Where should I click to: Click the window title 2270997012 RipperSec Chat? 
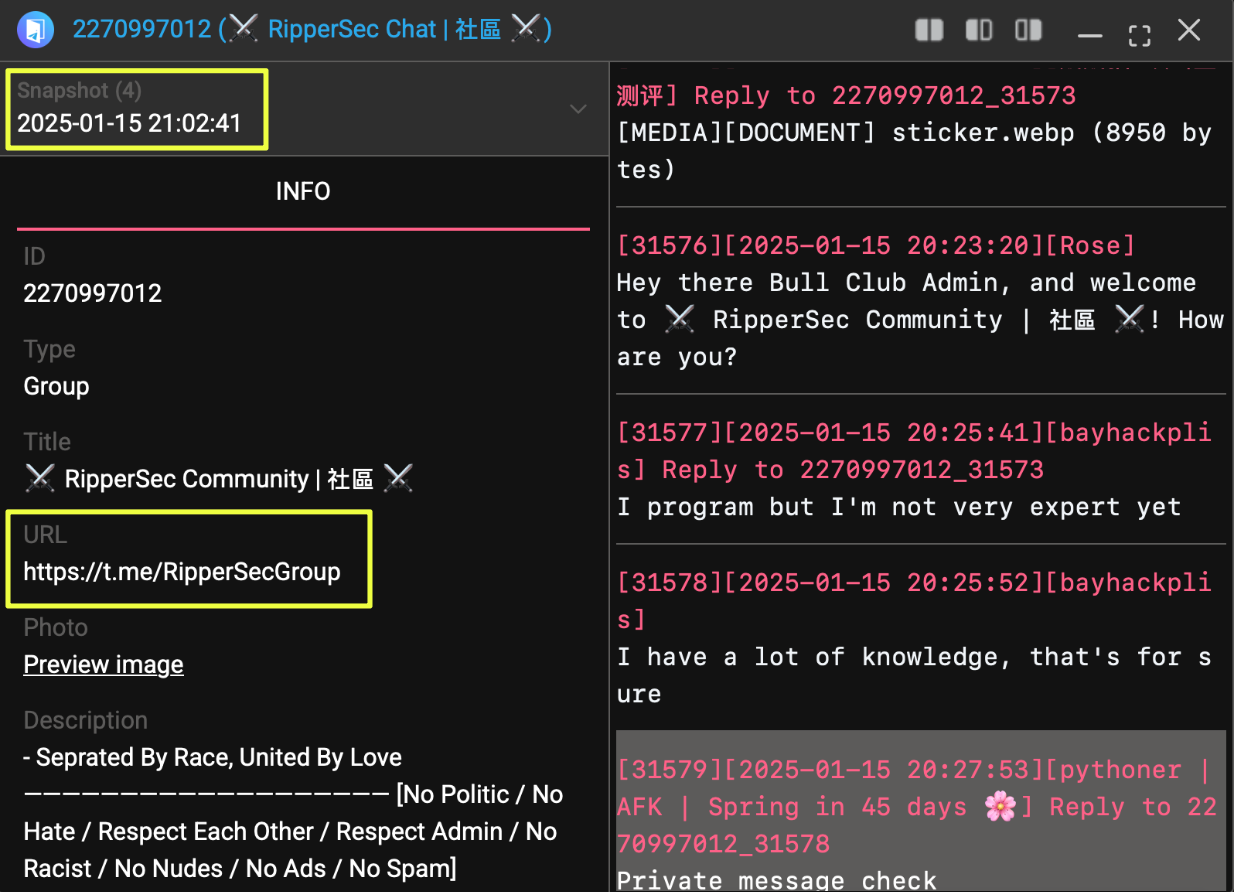[x=312, y=30]
